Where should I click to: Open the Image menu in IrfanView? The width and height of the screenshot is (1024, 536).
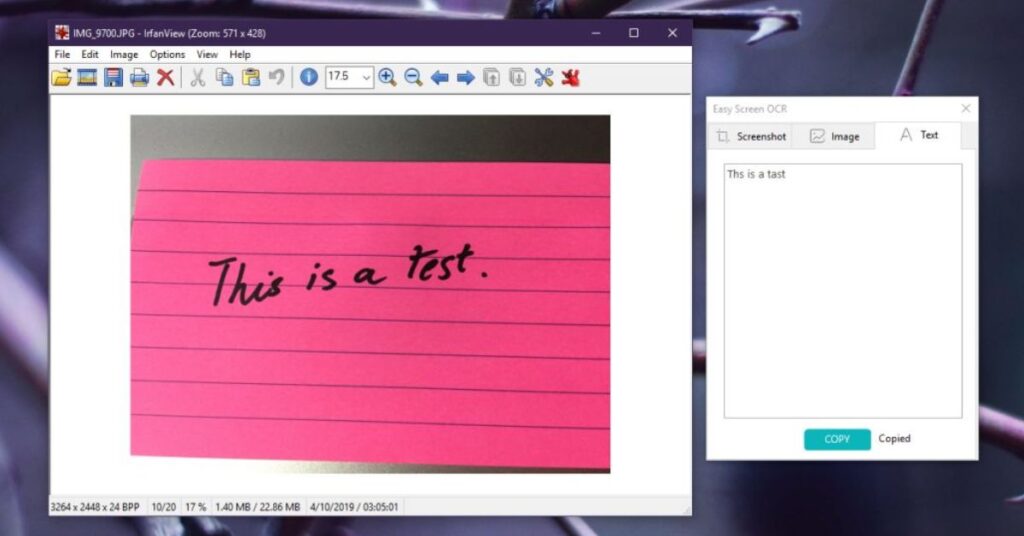pos(124,54)
